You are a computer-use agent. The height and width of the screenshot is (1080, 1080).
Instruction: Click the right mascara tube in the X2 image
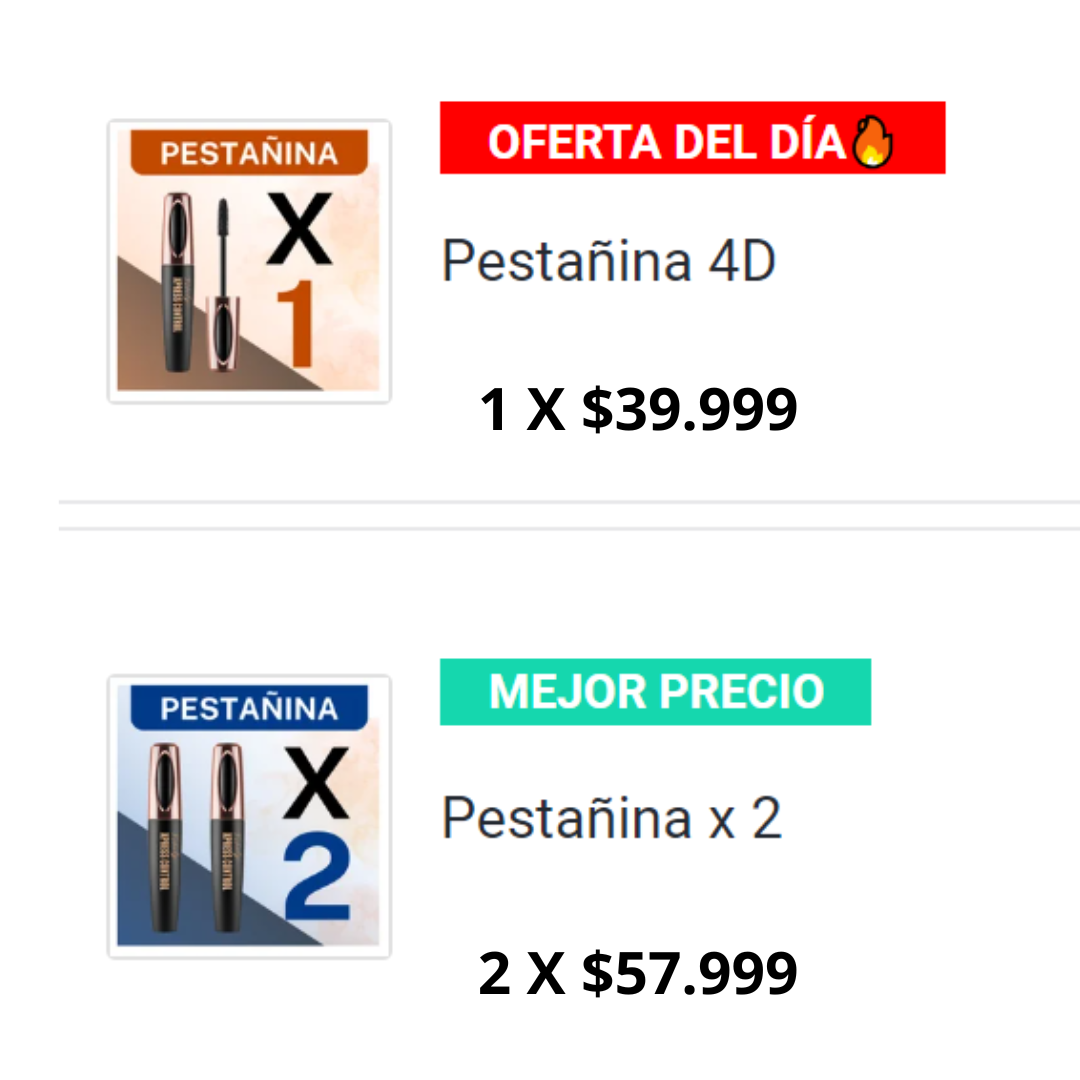[227, 836]
